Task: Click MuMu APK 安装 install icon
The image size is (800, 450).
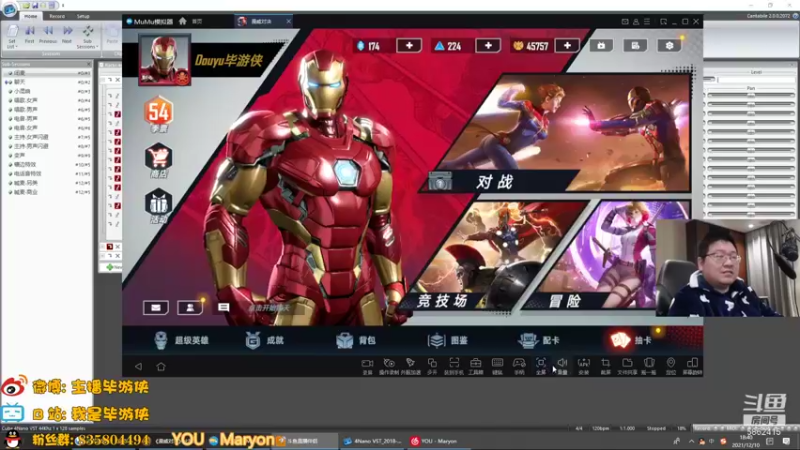Action: [584, 366]
